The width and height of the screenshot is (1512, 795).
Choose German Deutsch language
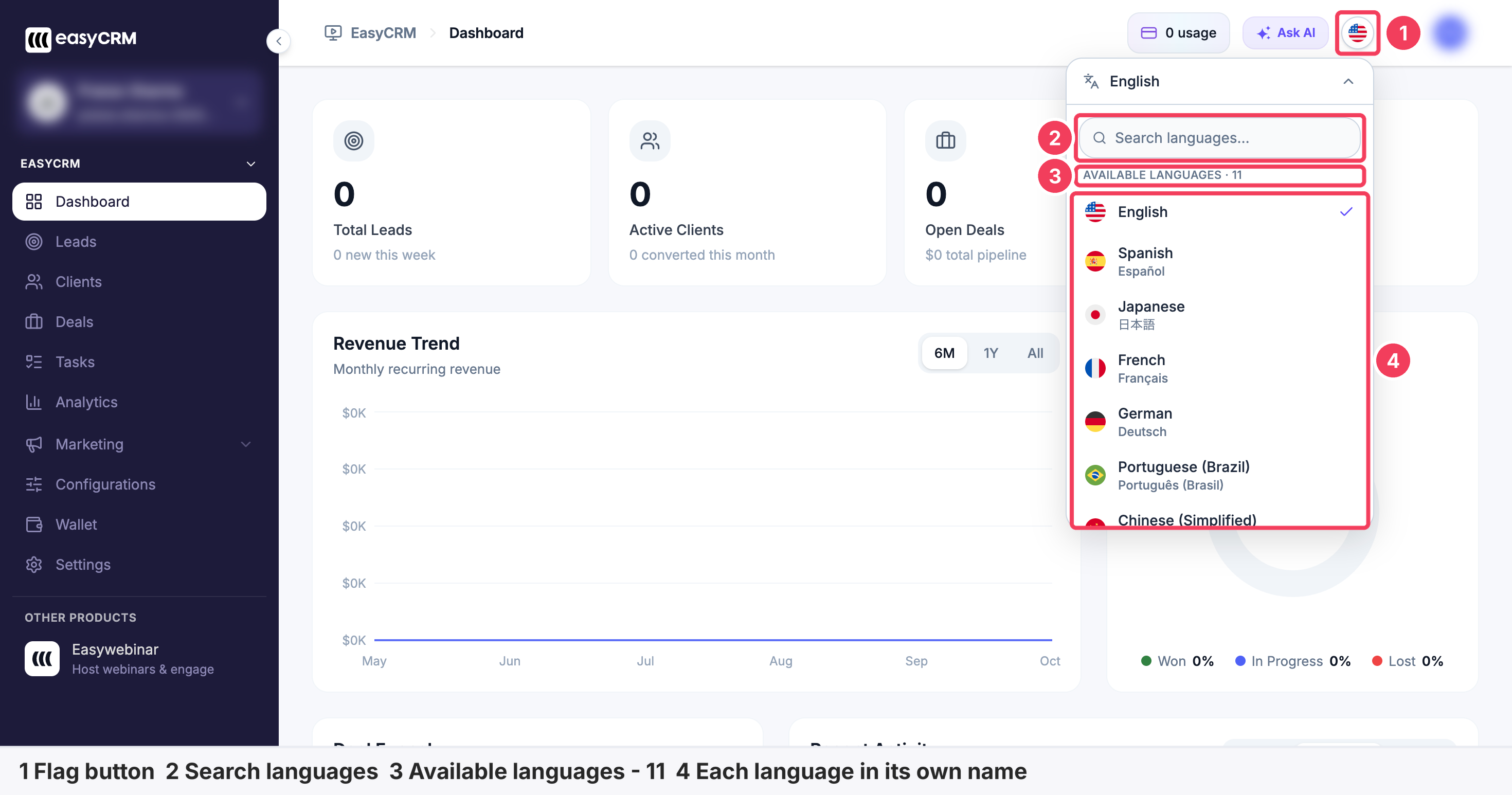[1219, 422]
